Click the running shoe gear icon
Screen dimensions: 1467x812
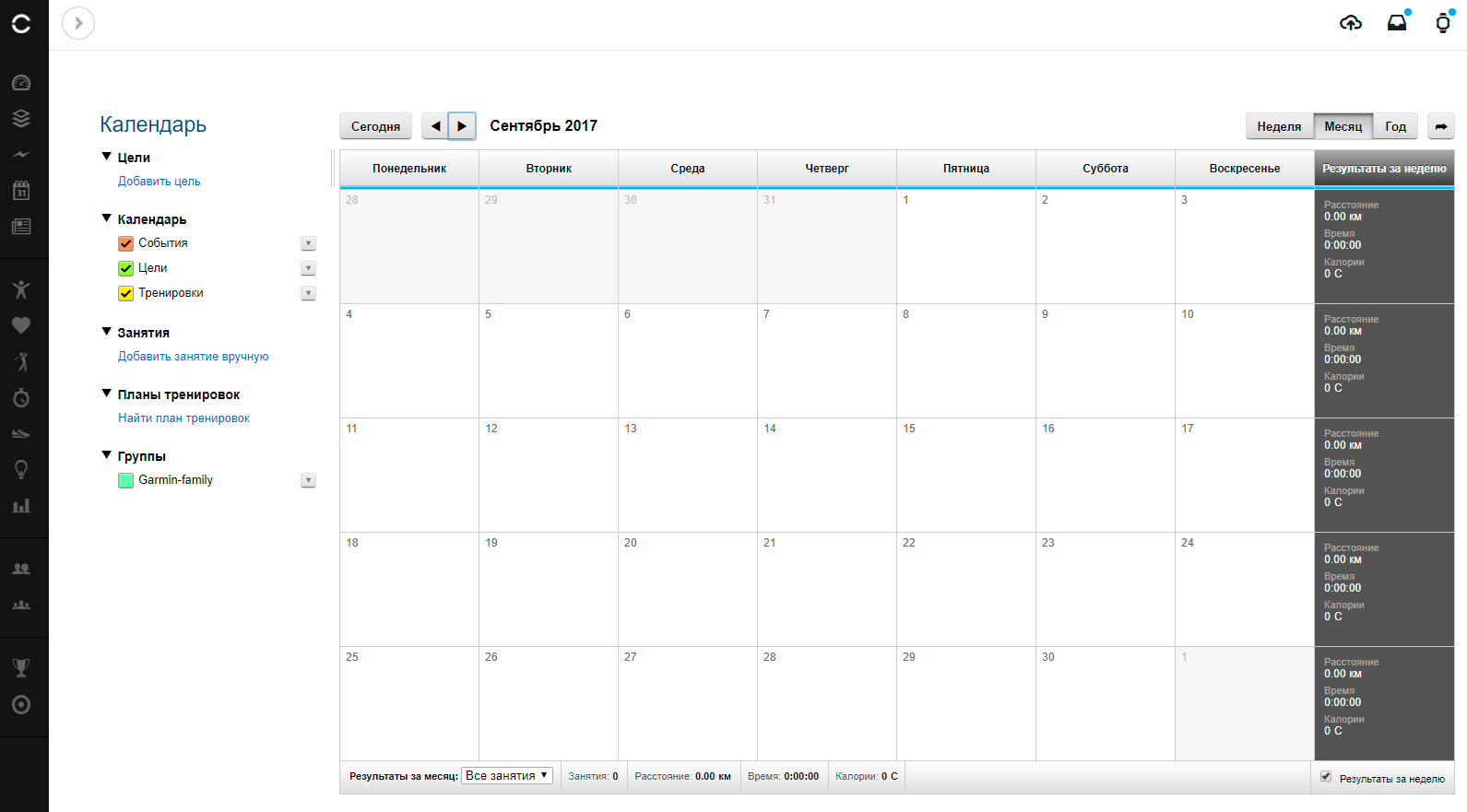[21, 433]
